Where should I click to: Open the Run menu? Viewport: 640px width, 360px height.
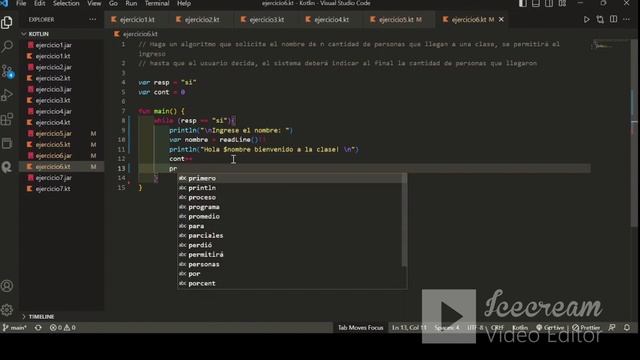click(x=131, y=3)
